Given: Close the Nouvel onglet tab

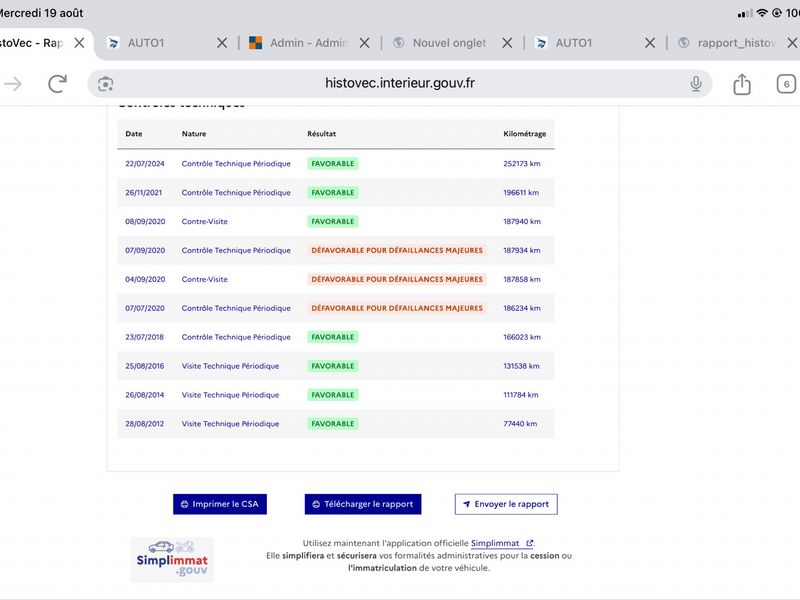Looking at the screenshot, I should 507,43.
